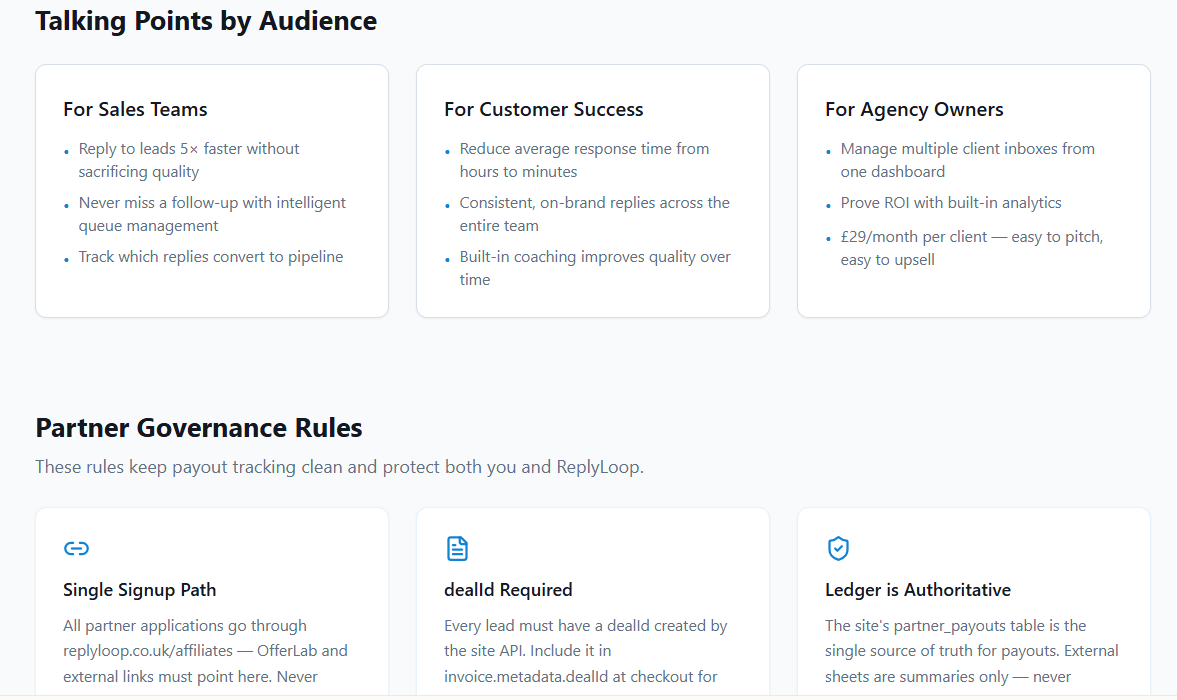Select the For Agency Owners card
The height and width of the screenshot is (700, 1177).
(x=973, y=190)
